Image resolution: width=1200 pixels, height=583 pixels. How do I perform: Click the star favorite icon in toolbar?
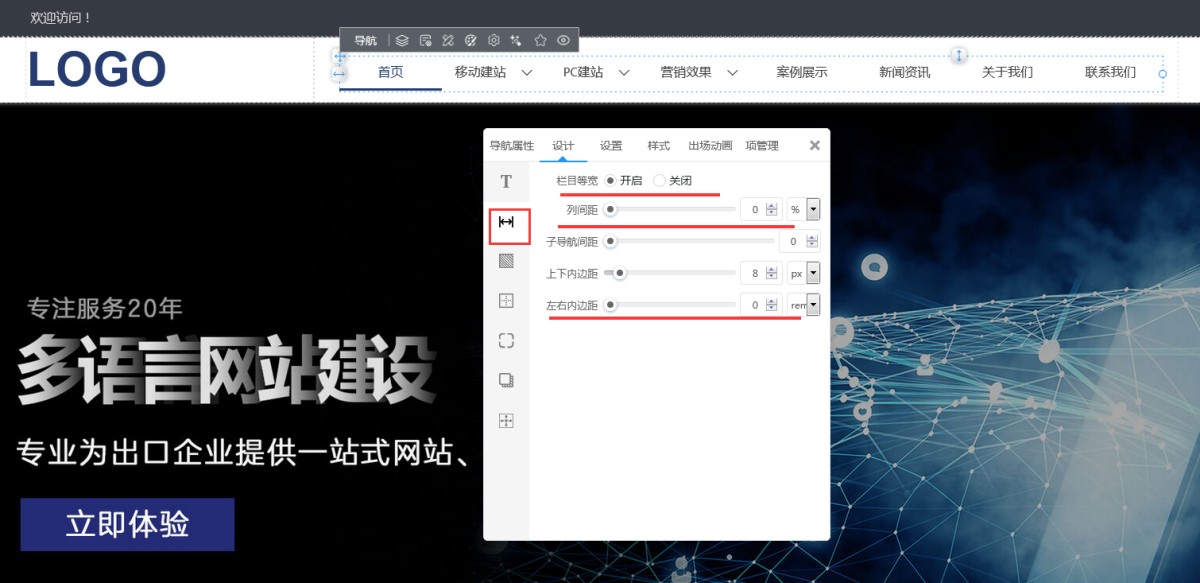pos(540,40)
